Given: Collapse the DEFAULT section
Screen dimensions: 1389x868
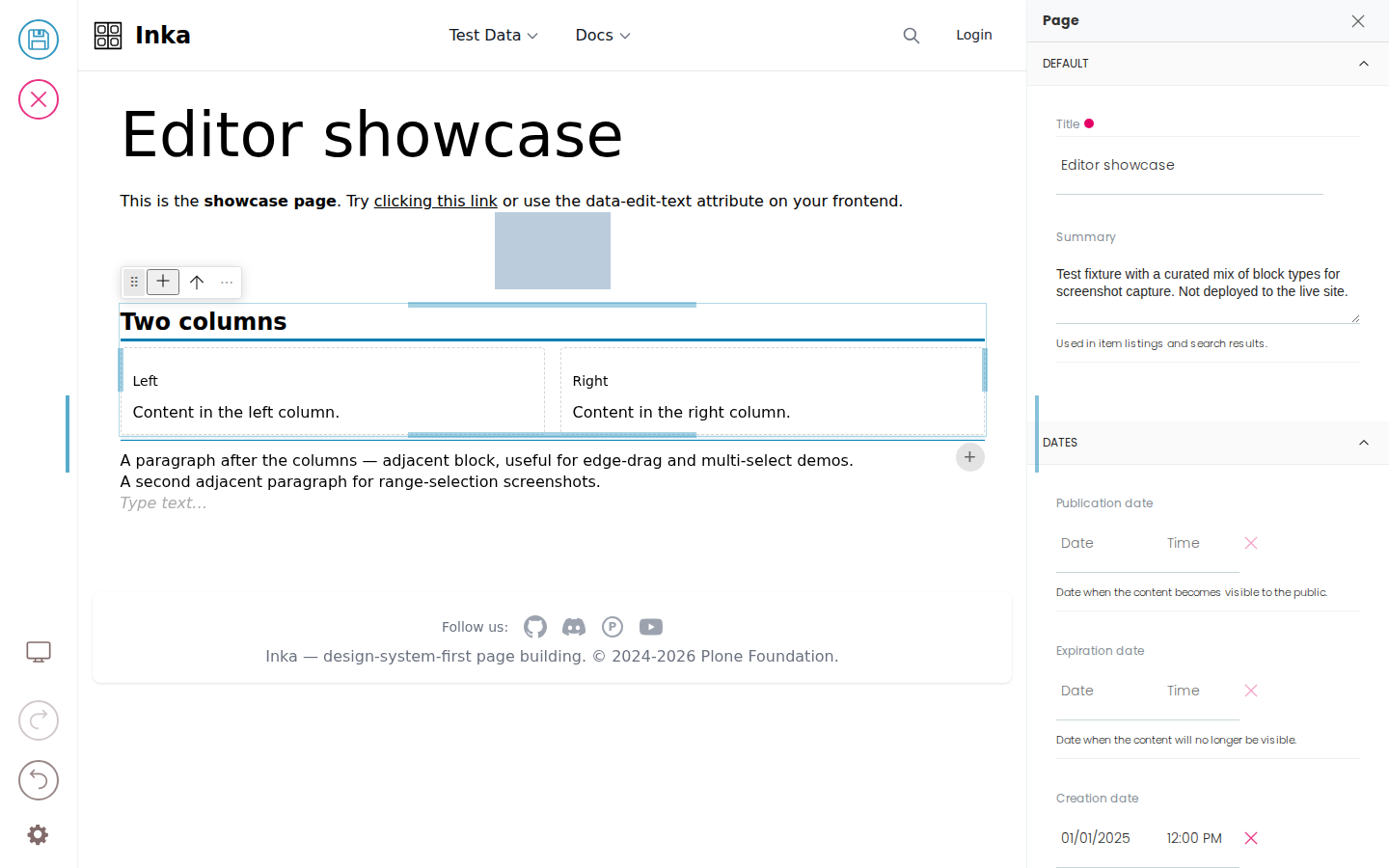Looking at the screenshot, I should coord(1208,64).
